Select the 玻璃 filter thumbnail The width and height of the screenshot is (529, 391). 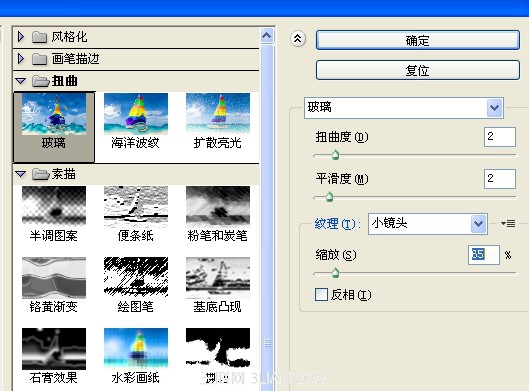coord(54,114)
